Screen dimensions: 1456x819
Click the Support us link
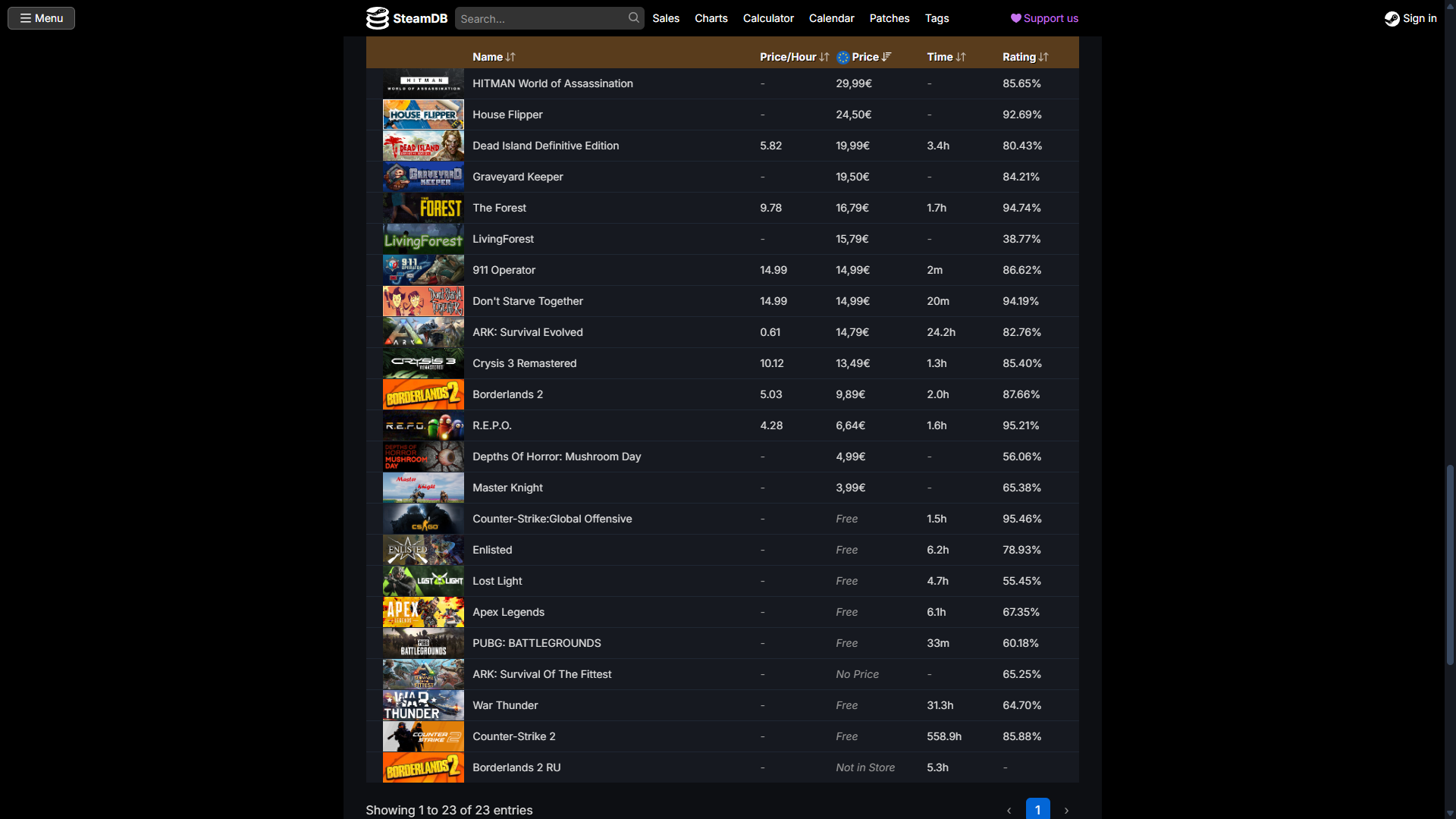tap(1044, 18)
